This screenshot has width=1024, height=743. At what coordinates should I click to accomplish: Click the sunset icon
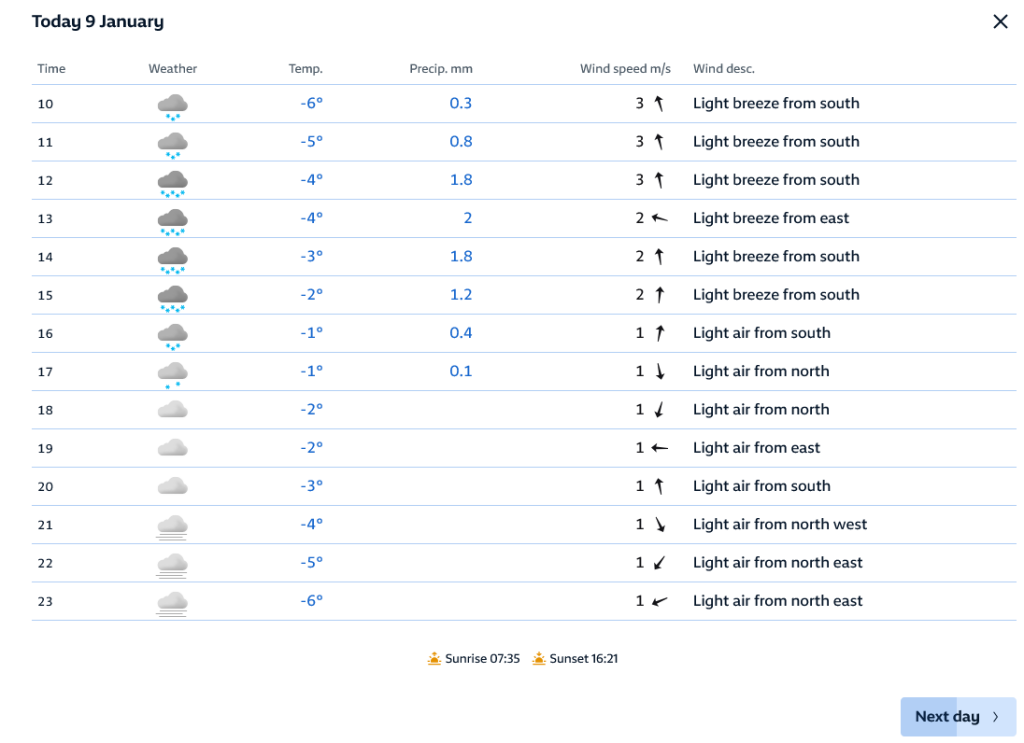539,659
